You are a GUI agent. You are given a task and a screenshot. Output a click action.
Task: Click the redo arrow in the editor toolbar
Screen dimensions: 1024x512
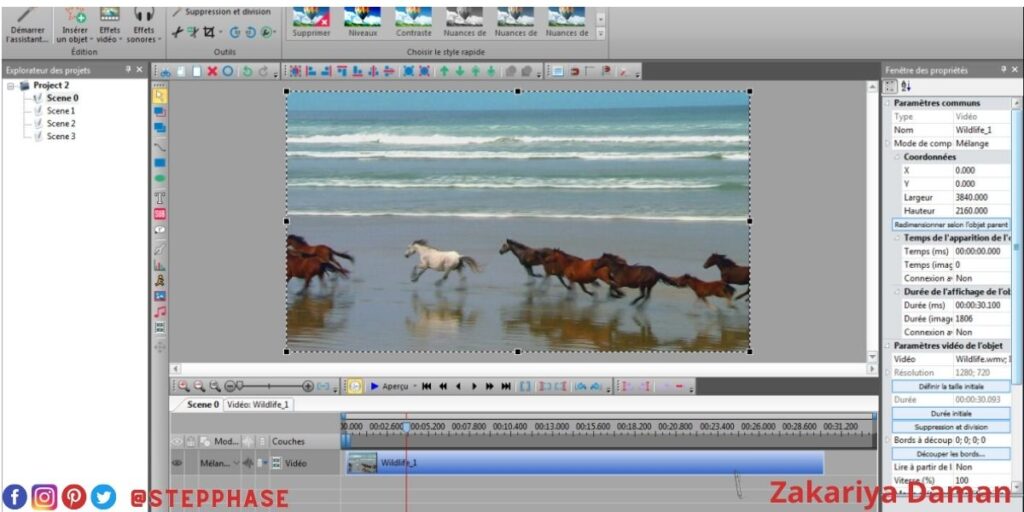264,72
